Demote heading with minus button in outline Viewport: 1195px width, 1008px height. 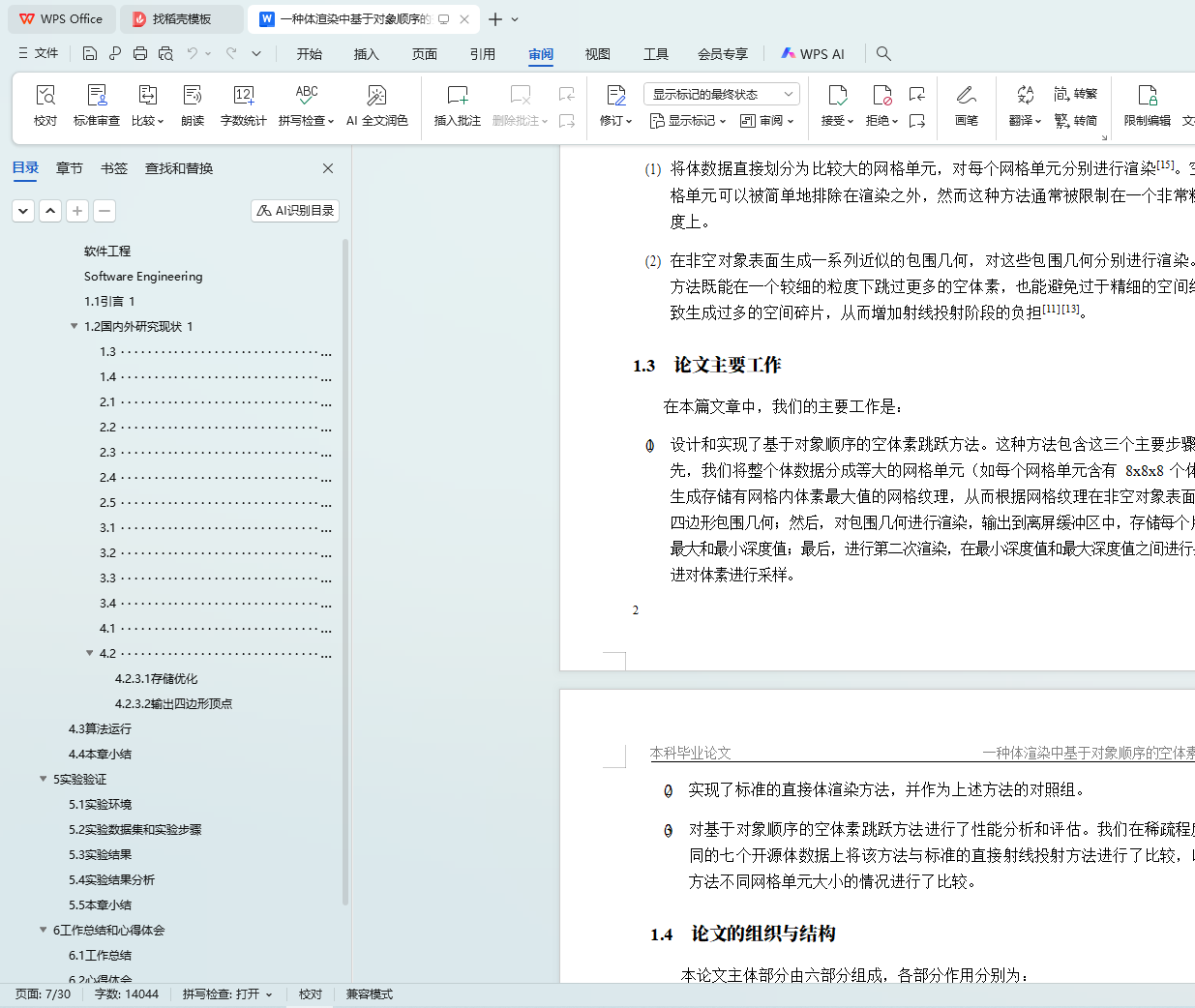pos(105,210)
